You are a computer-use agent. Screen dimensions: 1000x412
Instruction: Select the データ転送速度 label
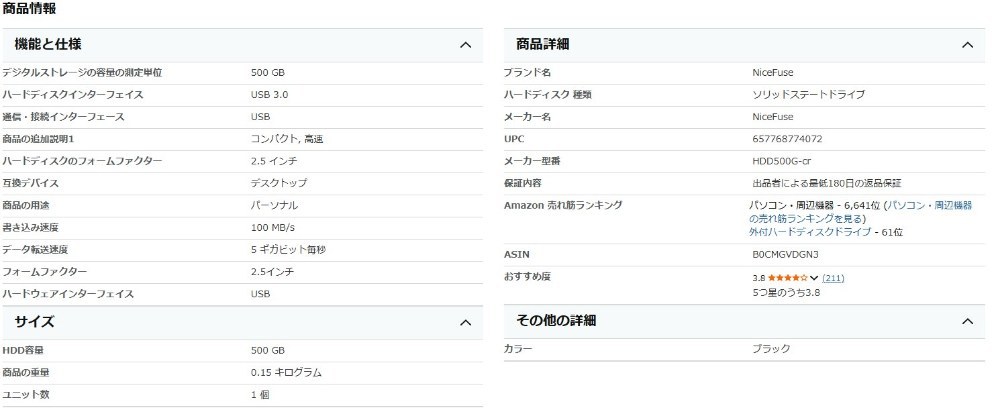click(x=35, y=250)
